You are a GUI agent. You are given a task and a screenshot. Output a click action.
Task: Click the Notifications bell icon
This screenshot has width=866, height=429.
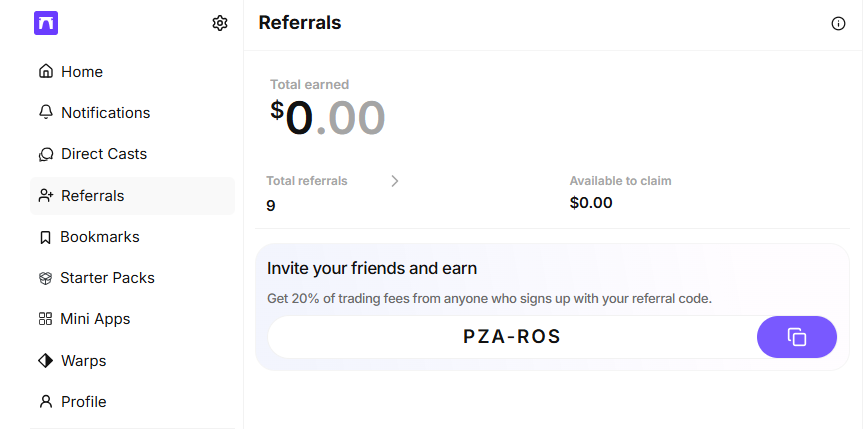45,113
